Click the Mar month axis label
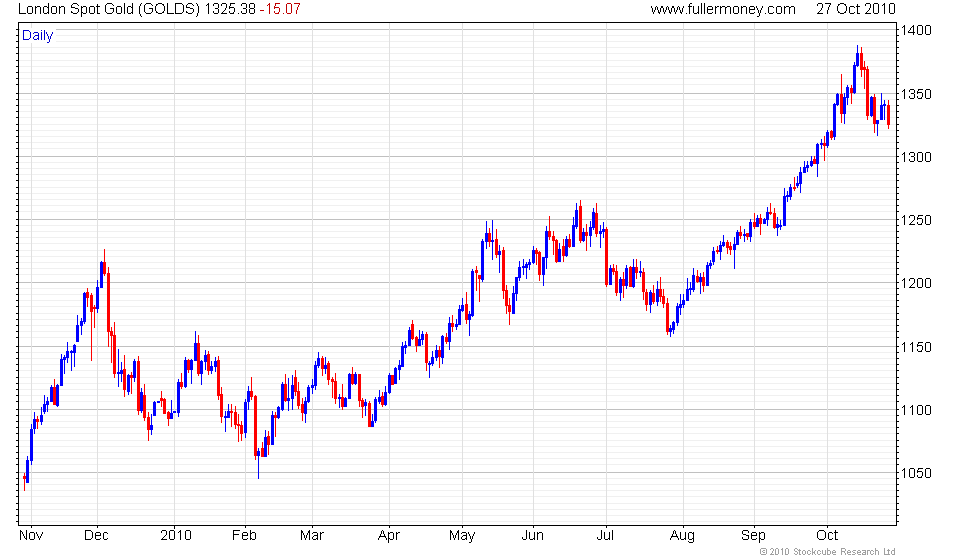Image resolution: width=980 pixels, height=560 pixels. pyautogui.click(x=311, y=536)
